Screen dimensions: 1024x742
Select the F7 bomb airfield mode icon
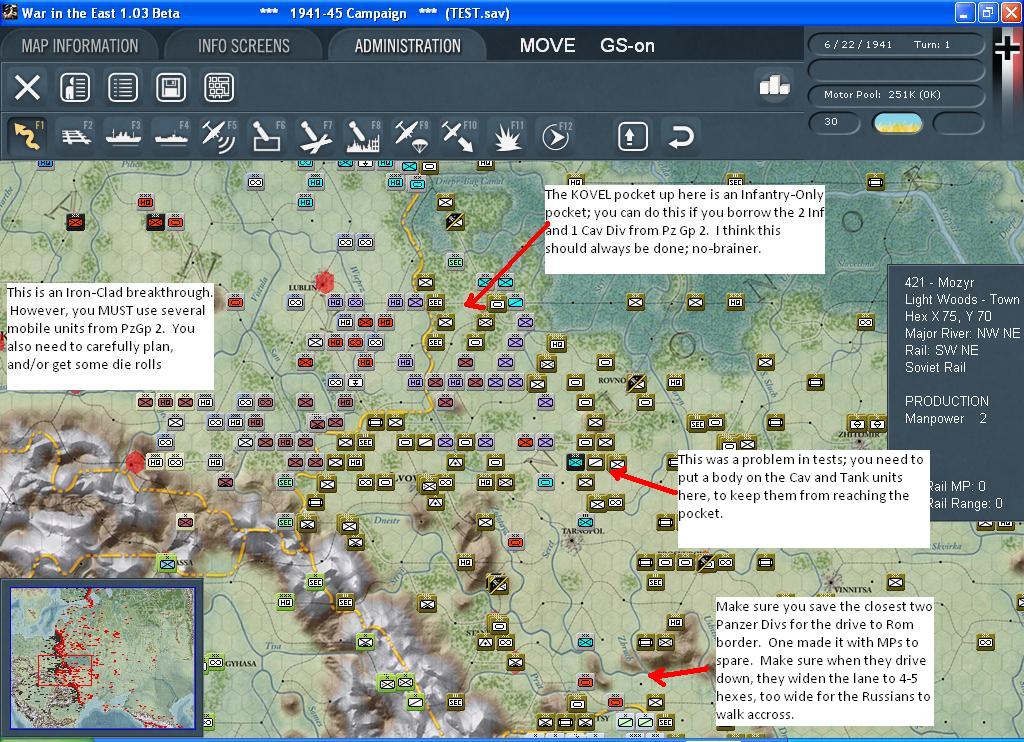[x=315, y=136]
